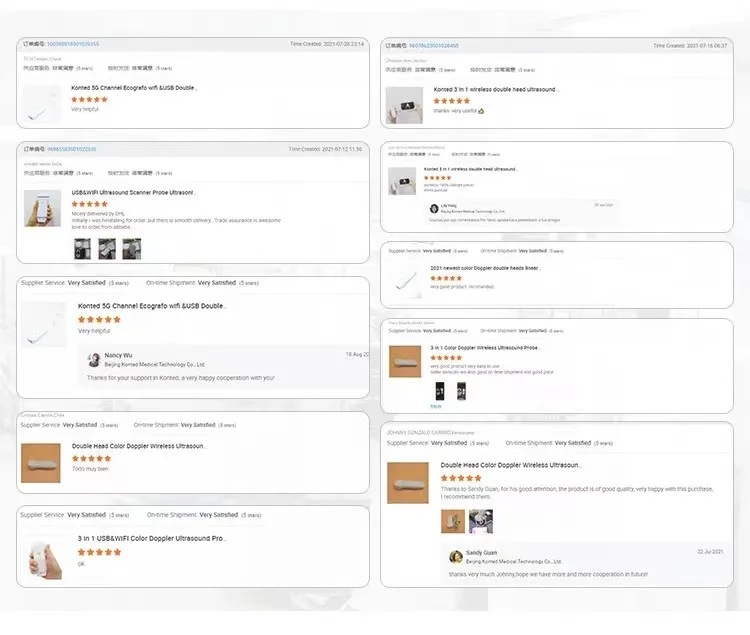Click star rating of 3 in 1 USB&WIFI review
This screenshot has width=750, height=635.
[99, 552]
